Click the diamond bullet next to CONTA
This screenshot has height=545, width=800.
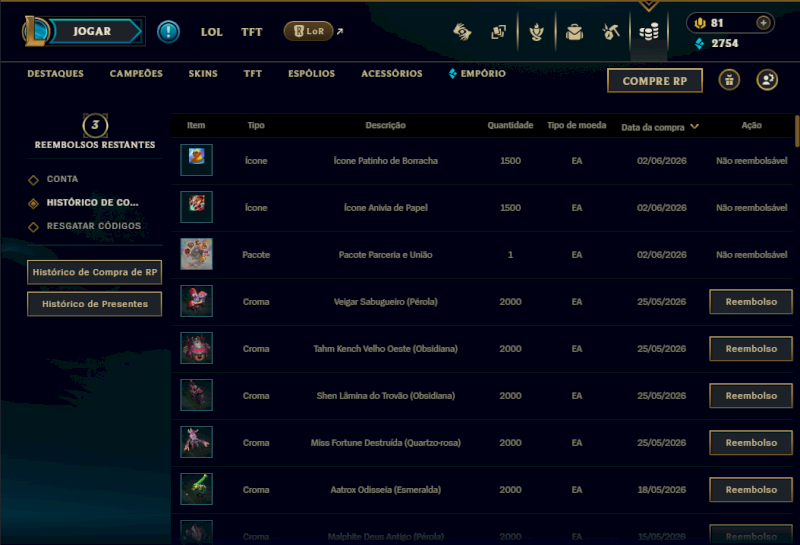pos(34,180)
